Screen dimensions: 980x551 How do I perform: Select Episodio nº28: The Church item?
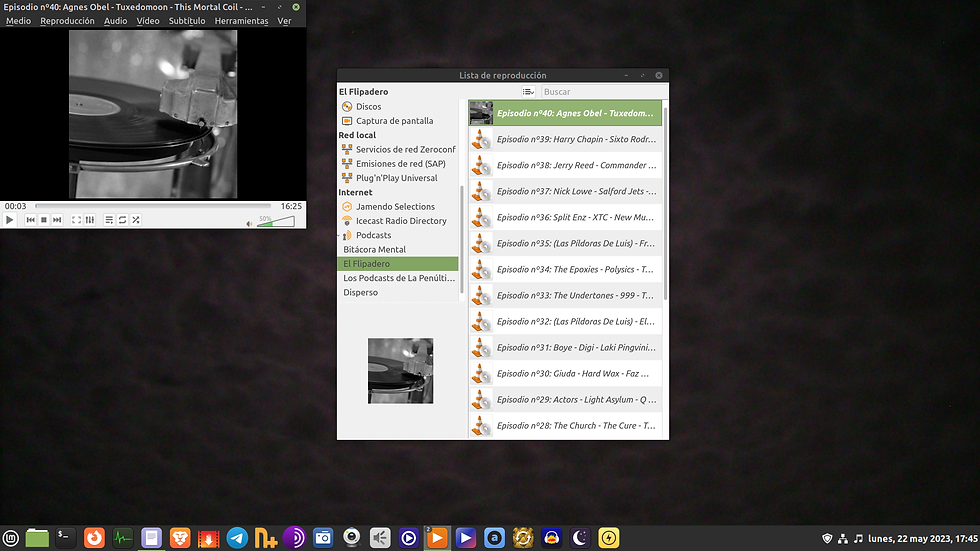coord(565,425)
